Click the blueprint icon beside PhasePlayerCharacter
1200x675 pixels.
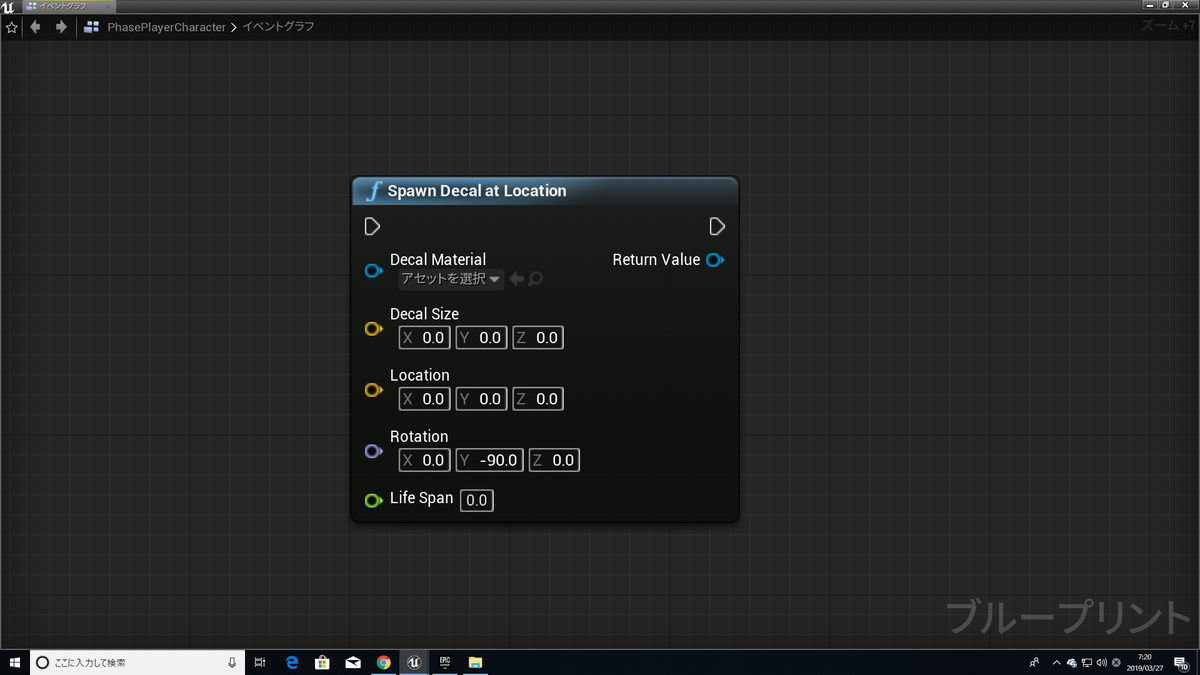tap(92, 27)
